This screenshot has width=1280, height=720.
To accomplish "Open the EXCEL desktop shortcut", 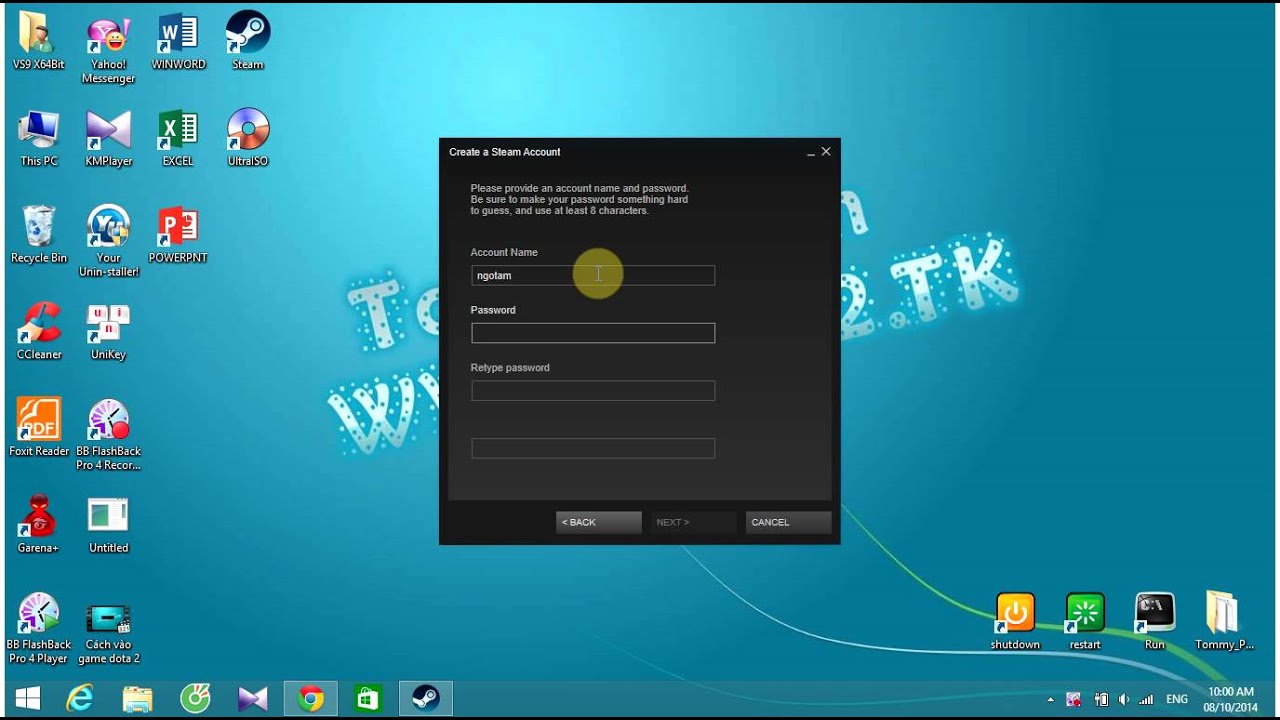I will click(x=178, y=138).
